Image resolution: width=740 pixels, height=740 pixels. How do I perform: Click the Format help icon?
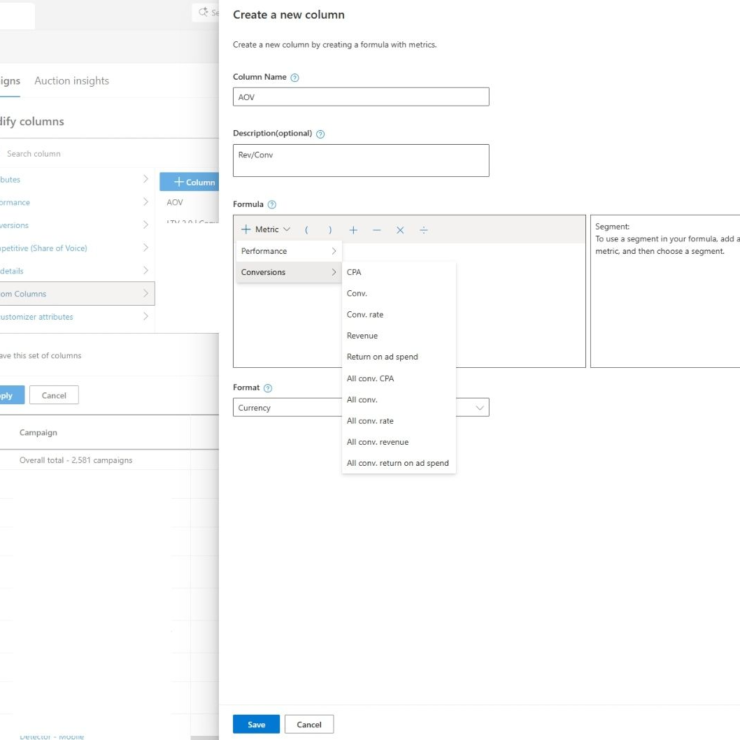(x=268, y=388)
